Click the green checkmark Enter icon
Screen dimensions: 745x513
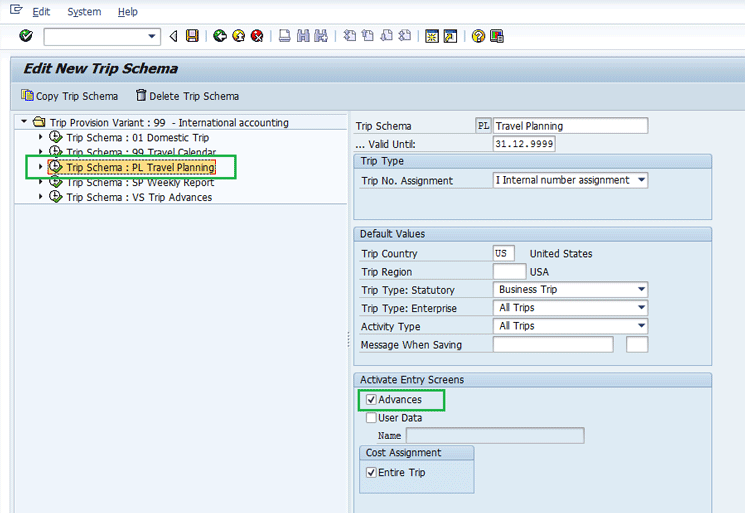[26, 36]
